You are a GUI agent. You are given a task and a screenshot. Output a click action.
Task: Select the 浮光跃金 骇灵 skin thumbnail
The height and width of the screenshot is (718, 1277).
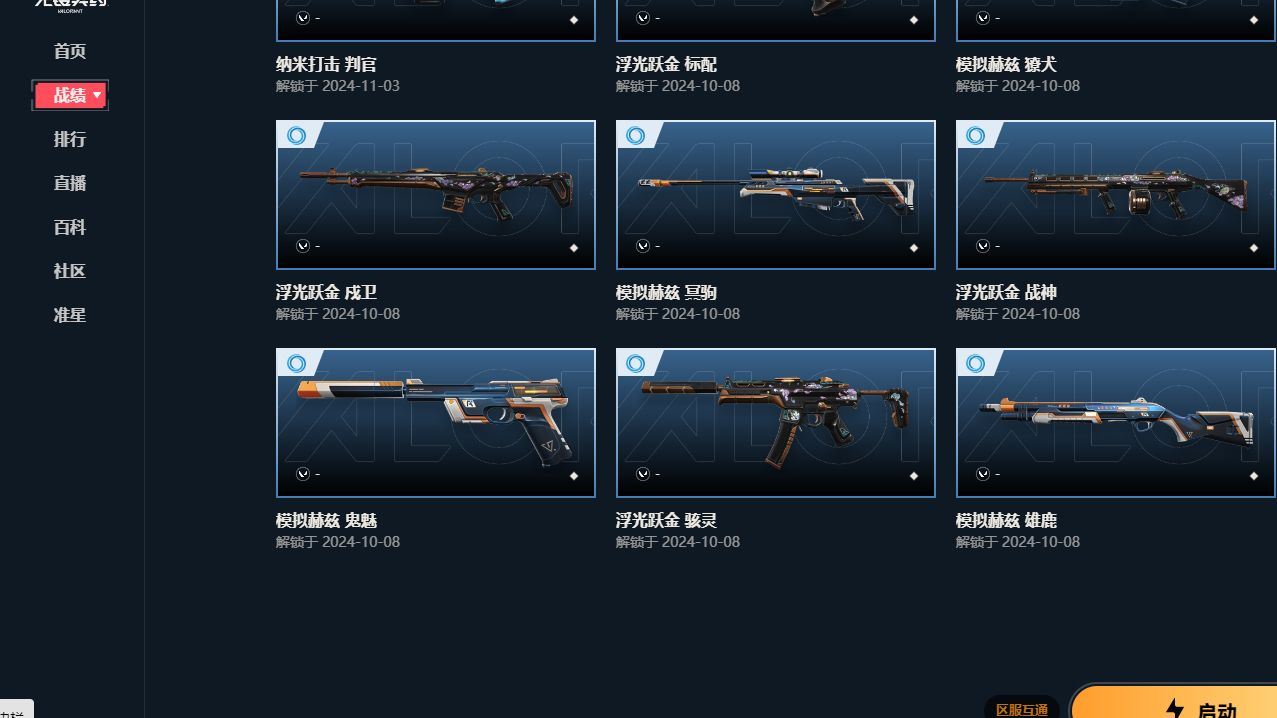point(776,423)
